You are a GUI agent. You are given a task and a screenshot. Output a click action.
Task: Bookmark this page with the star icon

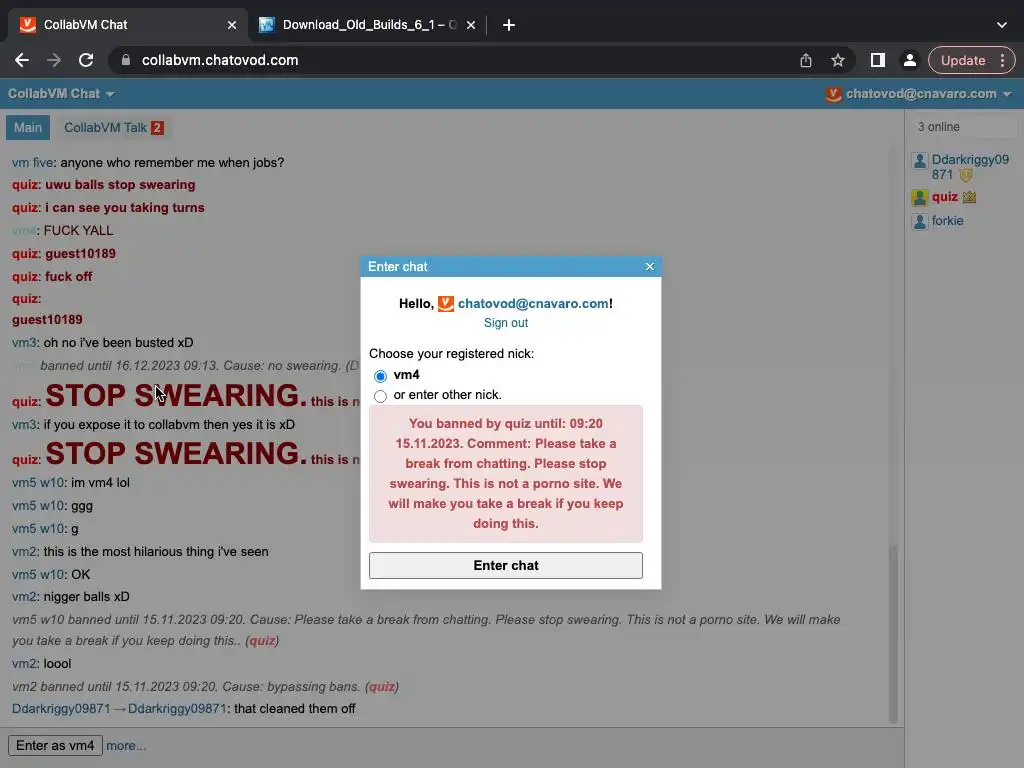(x=838, y=60)
